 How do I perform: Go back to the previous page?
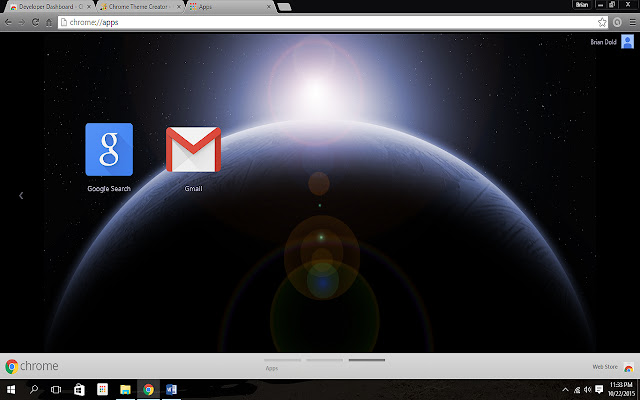coord(8,21)
